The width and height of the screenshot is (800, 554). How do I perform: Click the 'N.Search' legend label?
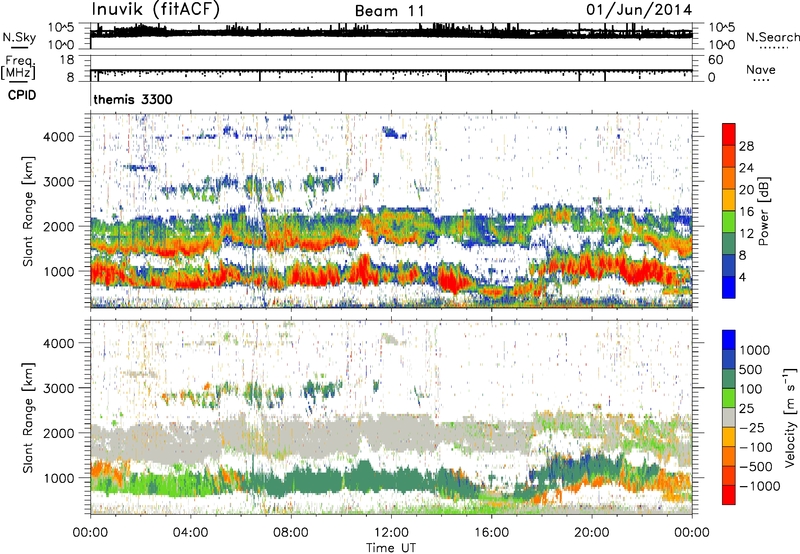[x=772, y=37]
